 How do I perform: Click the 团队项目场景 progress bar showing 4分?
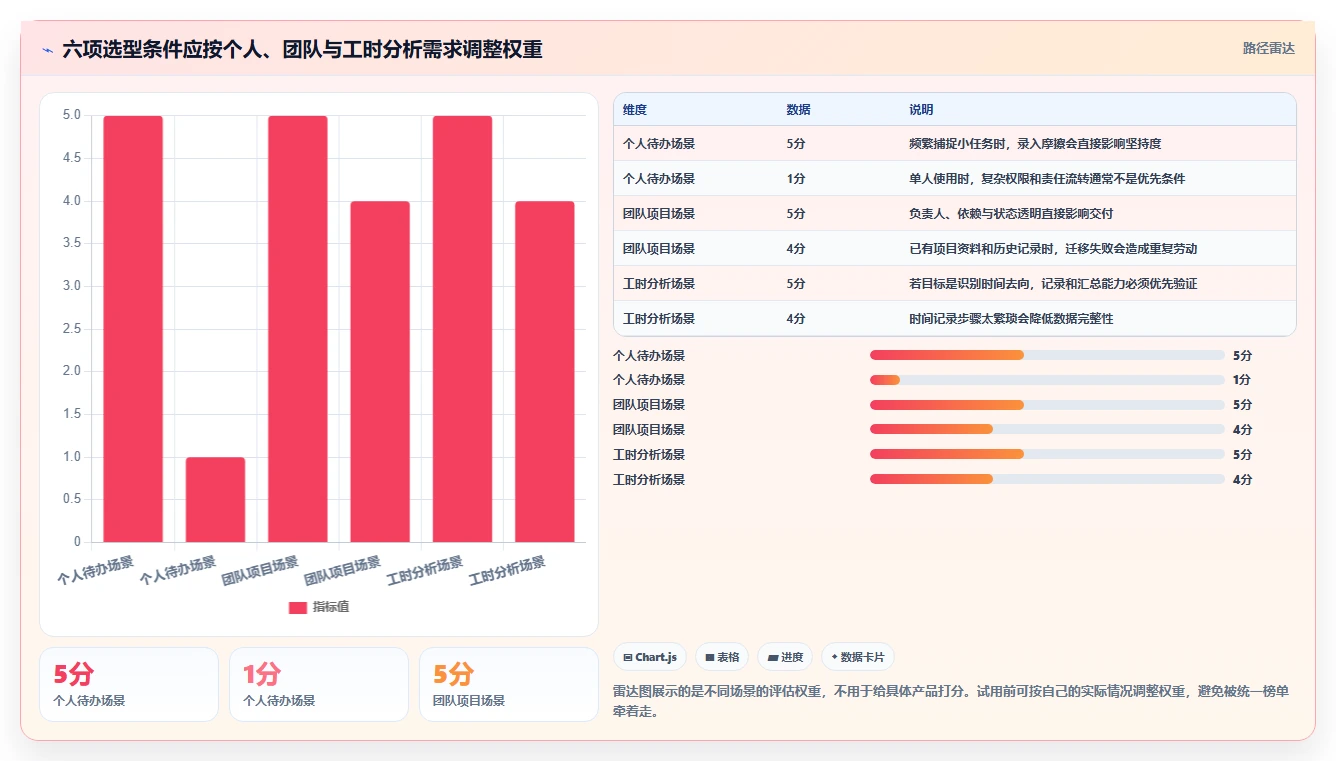[x=1047, y=429]
